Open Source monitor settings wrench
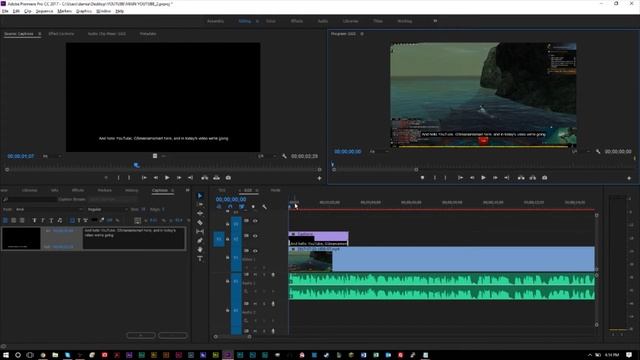The height and width of the screenshot is (360, 640). (284, 156)
